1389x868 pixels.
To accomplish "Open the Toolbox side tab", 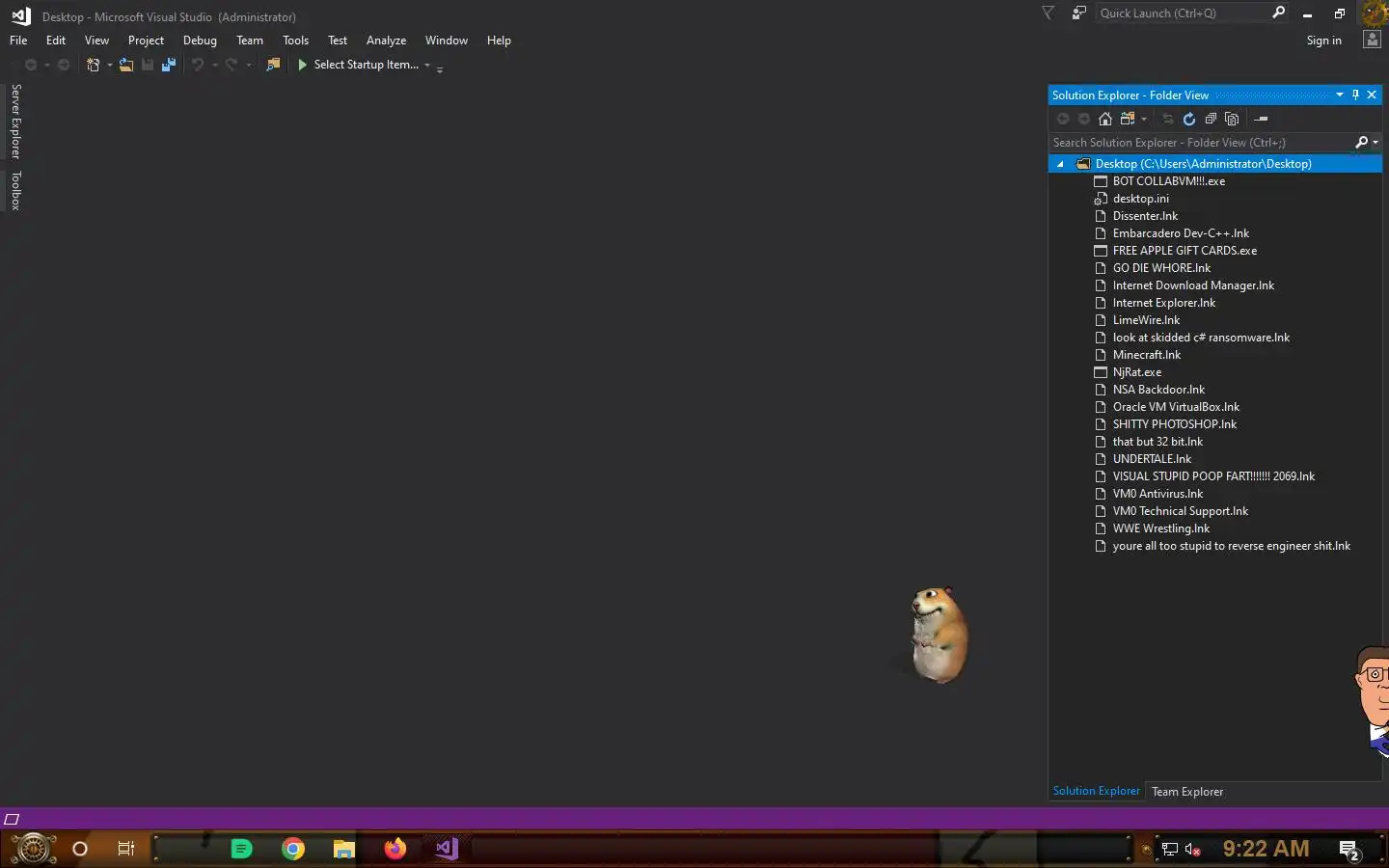I will (x=15, y=191).
